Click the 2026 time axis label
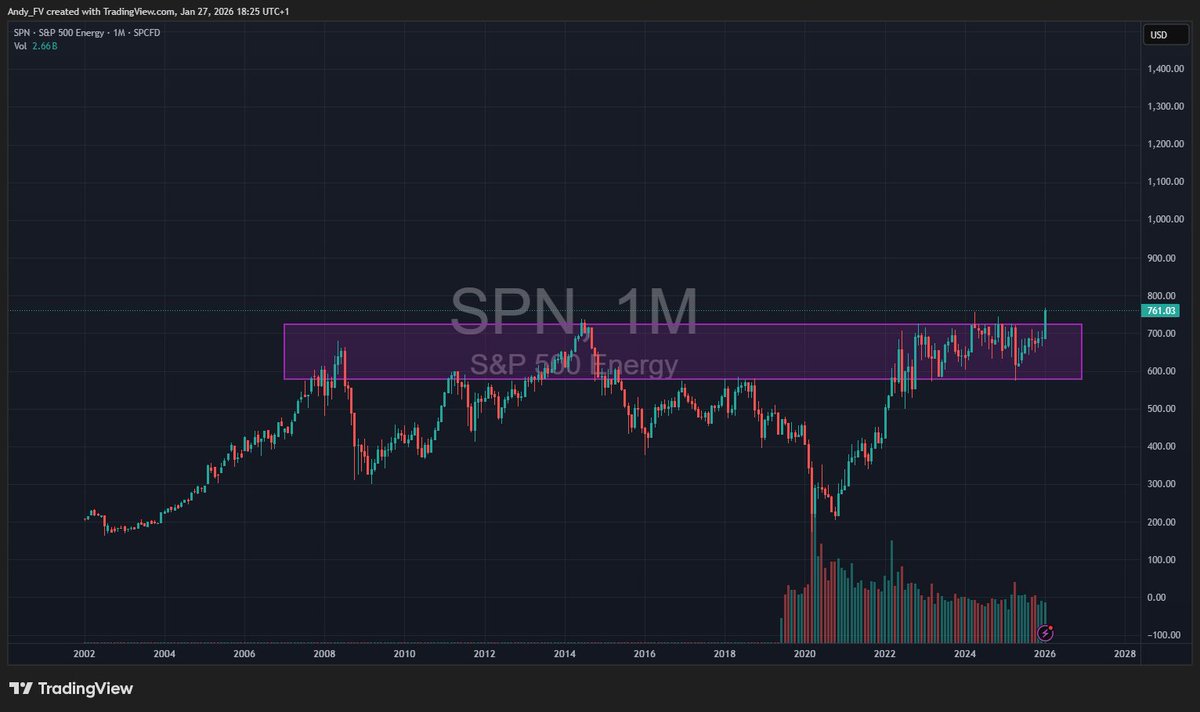1200x712 pixels. pyautogui.click(x=1045, y=654)
